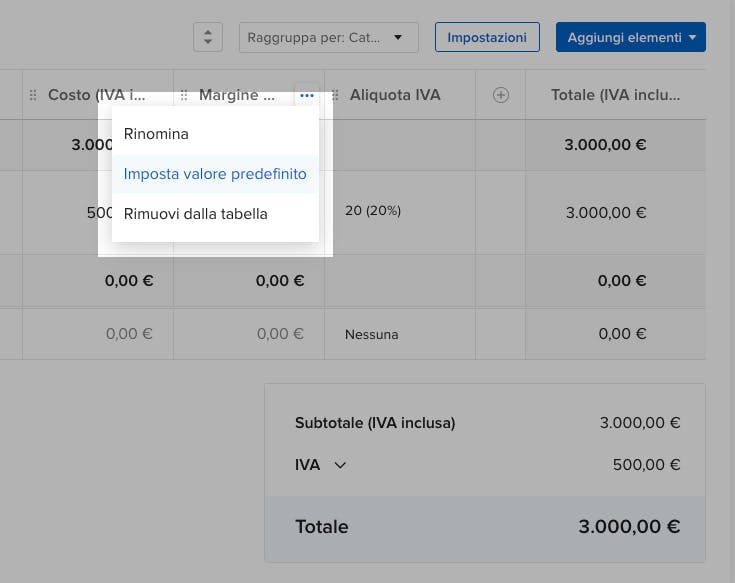
Task: Click the Nessuna tax rate cell
Action: [x=371, y=334]
